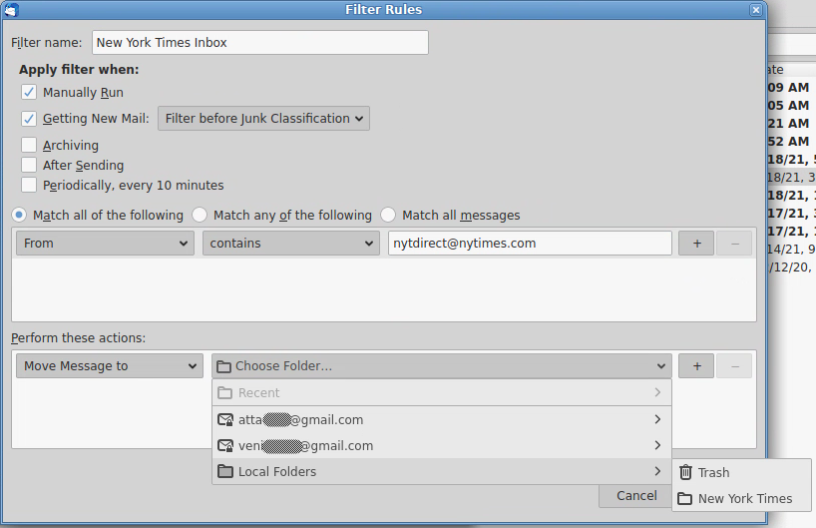
Task: Click the Filter Rules title bar text
Action: click(384, 9)
